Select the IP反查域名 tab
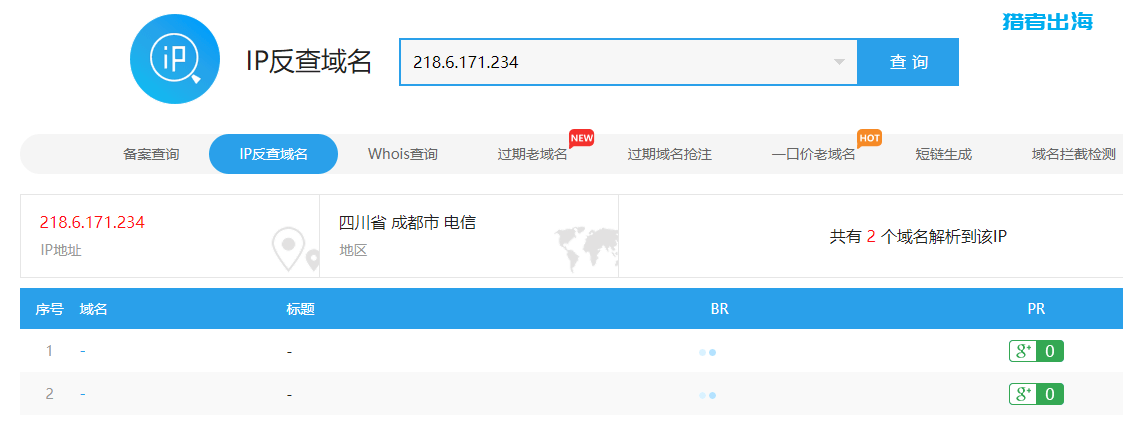This screenshot has width=1123, height=444. pos(274,154)
